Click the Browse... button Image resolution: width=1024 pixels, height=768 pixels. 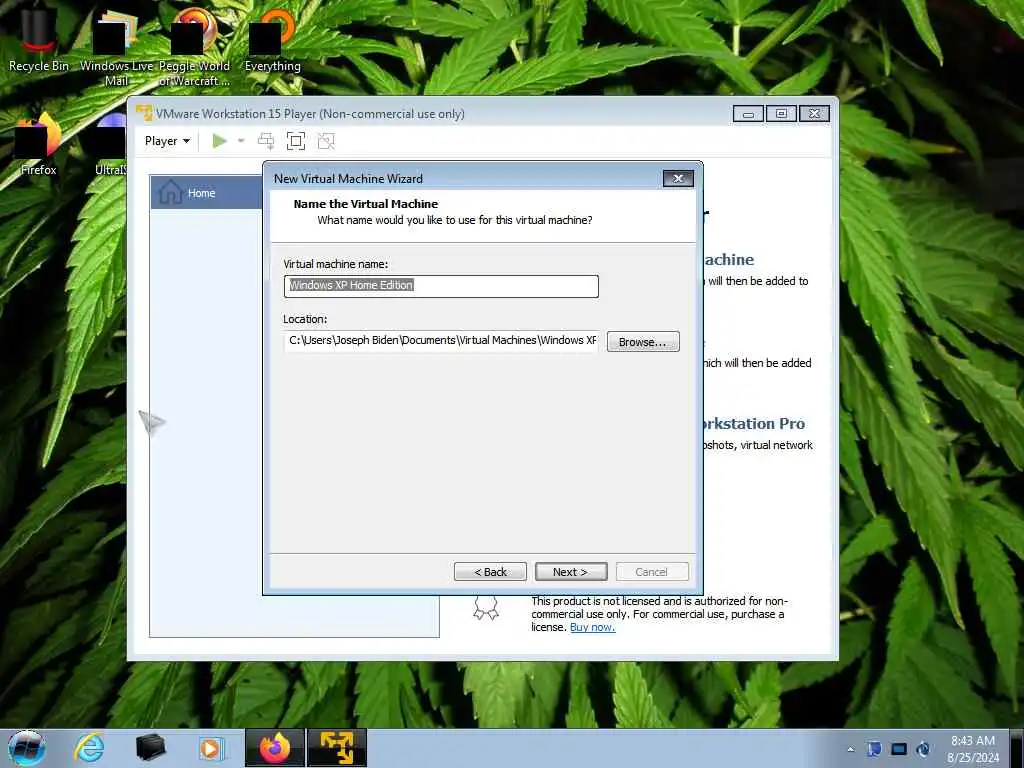pyautogui.click(x=643, y=342)
